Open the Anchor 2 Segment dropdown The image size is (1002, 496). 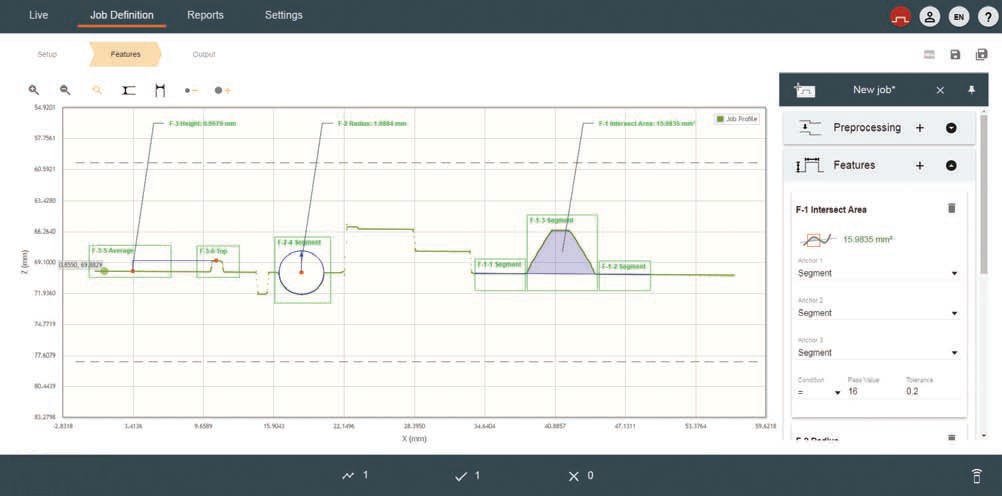879,313
